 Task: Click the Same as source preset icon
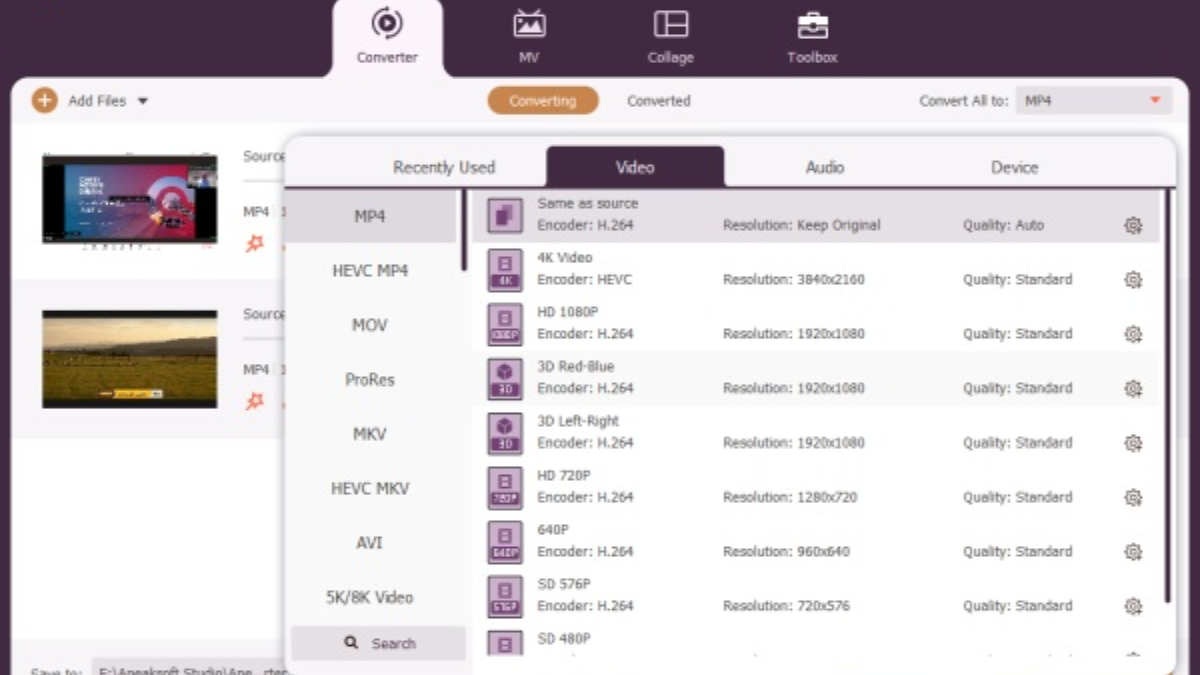click(x=505, y=216)
